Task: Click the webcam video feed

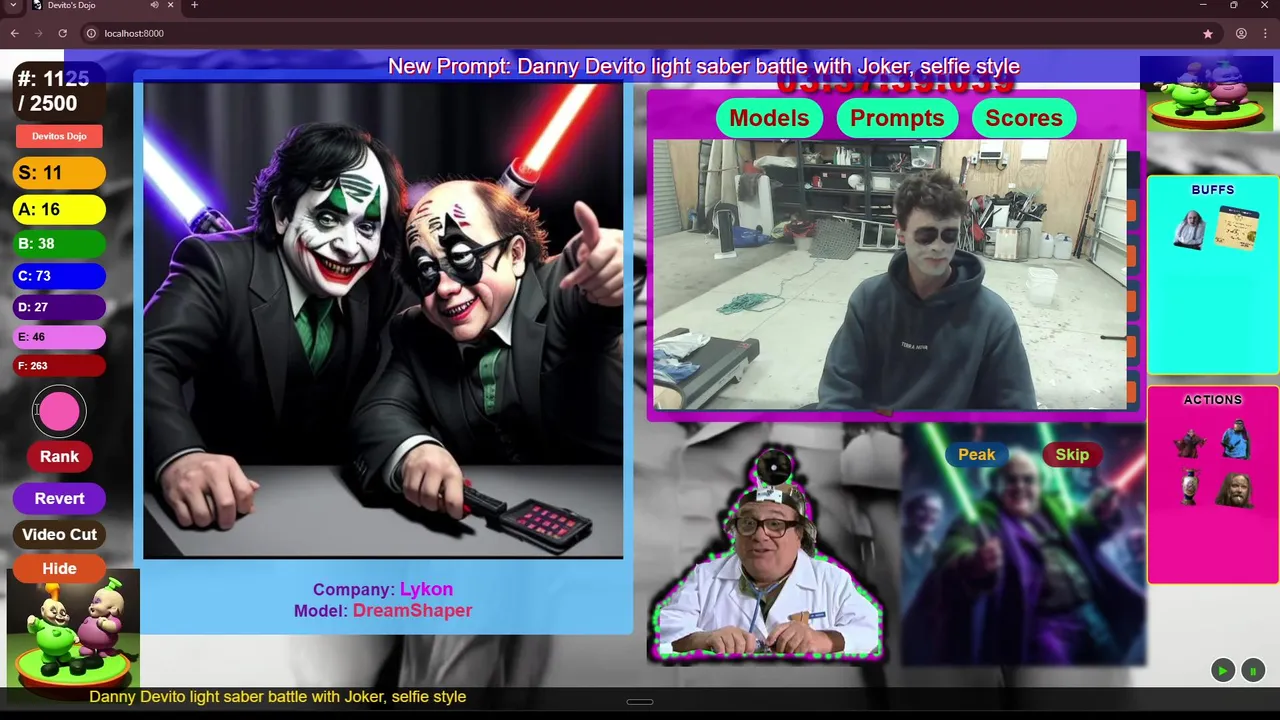Action: click(x=890, y=274)
